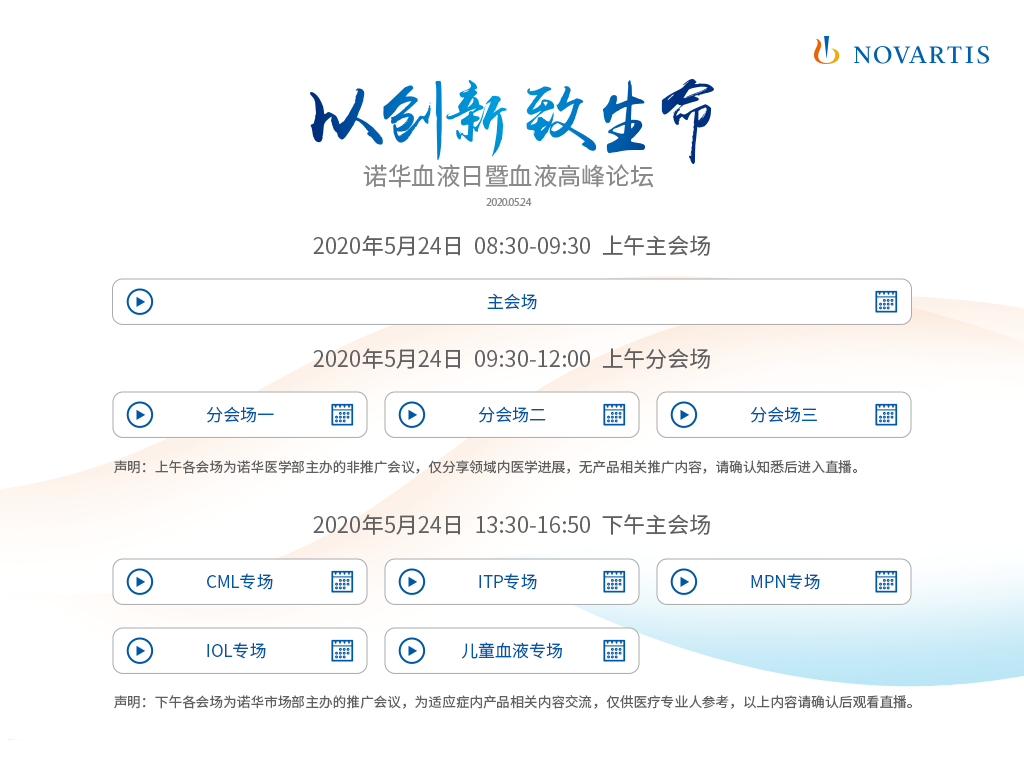Click the afternoon sessions 声明 disclaimer text
1024x768 pixels.
(x=516, y=702)
